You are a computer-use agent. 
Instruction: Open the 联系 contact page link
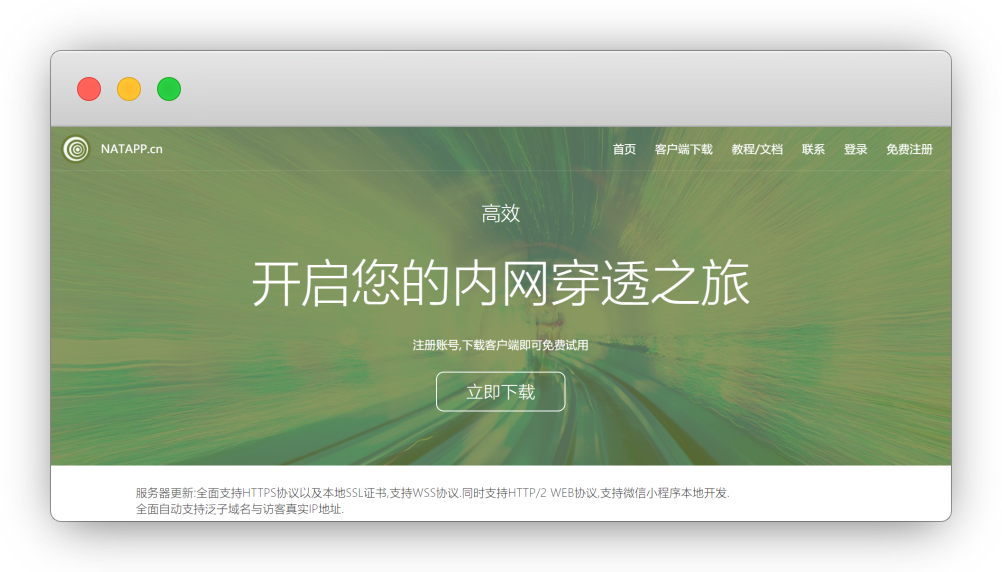click(813, 149)
